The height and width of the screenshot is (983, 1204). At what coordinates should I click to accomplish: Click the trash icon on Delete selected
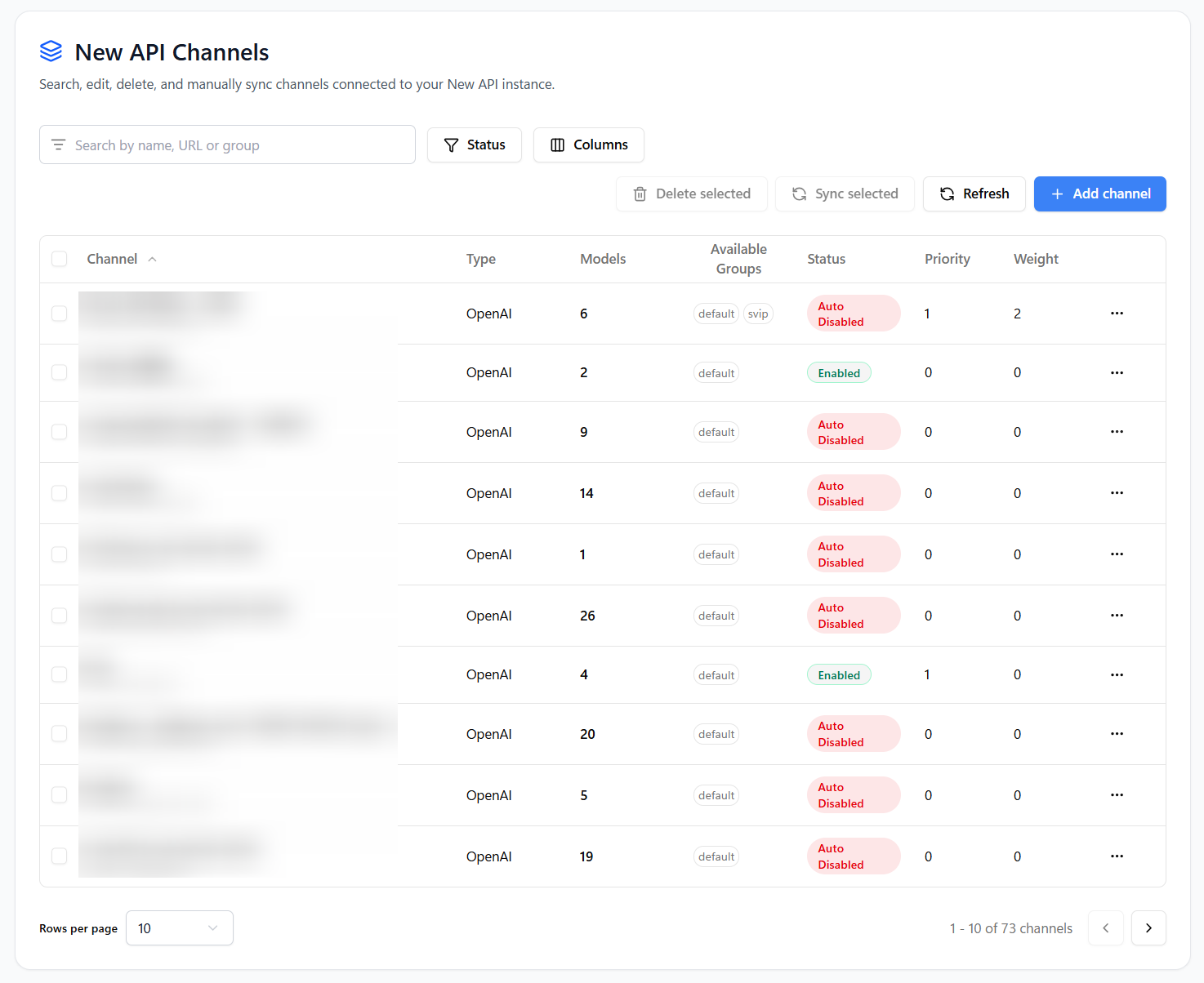click(640, 193)
